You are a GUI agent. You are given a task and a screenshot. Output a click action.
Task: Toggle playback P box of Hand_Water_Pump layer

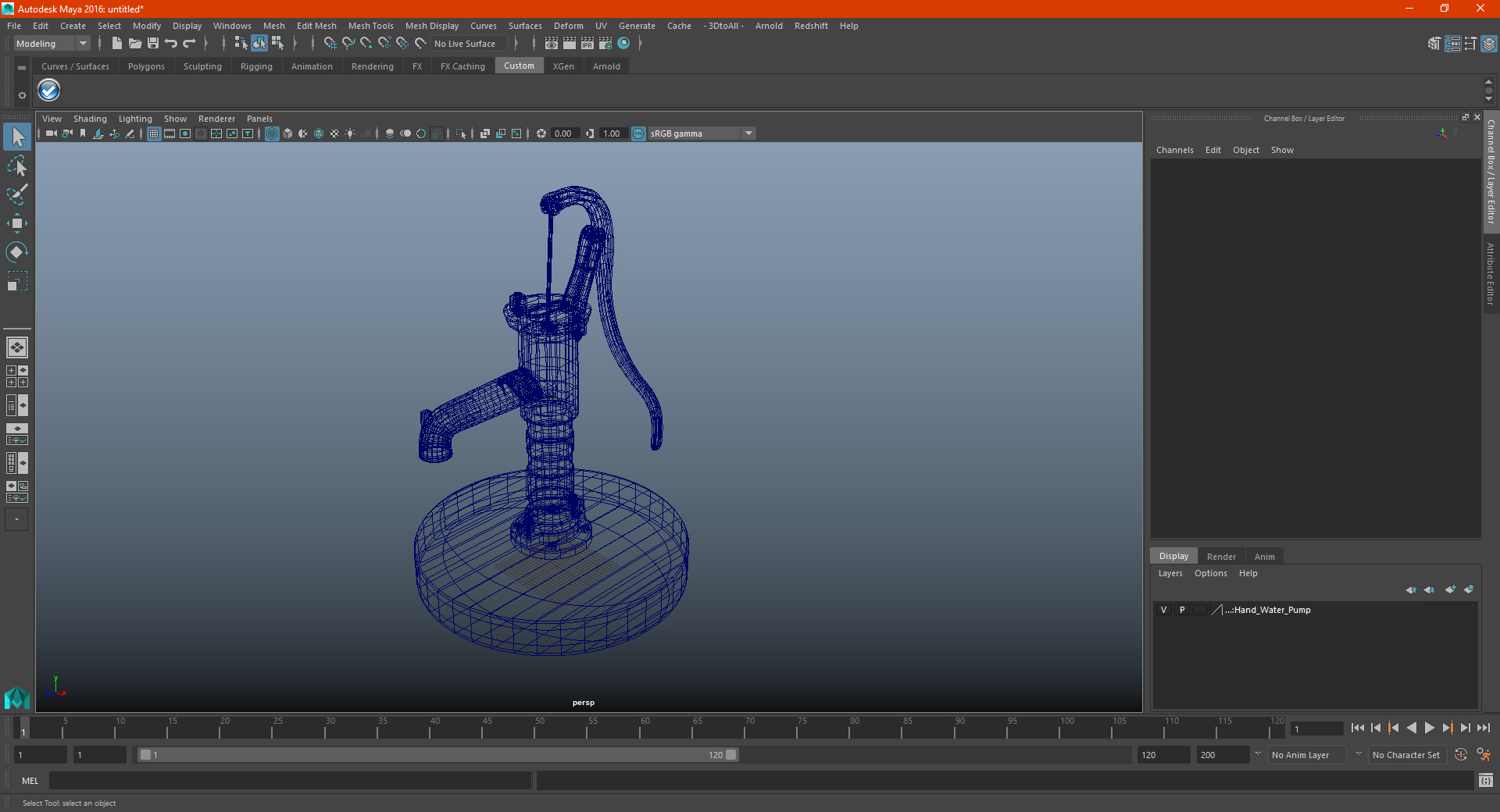[x=1182, y=610]
